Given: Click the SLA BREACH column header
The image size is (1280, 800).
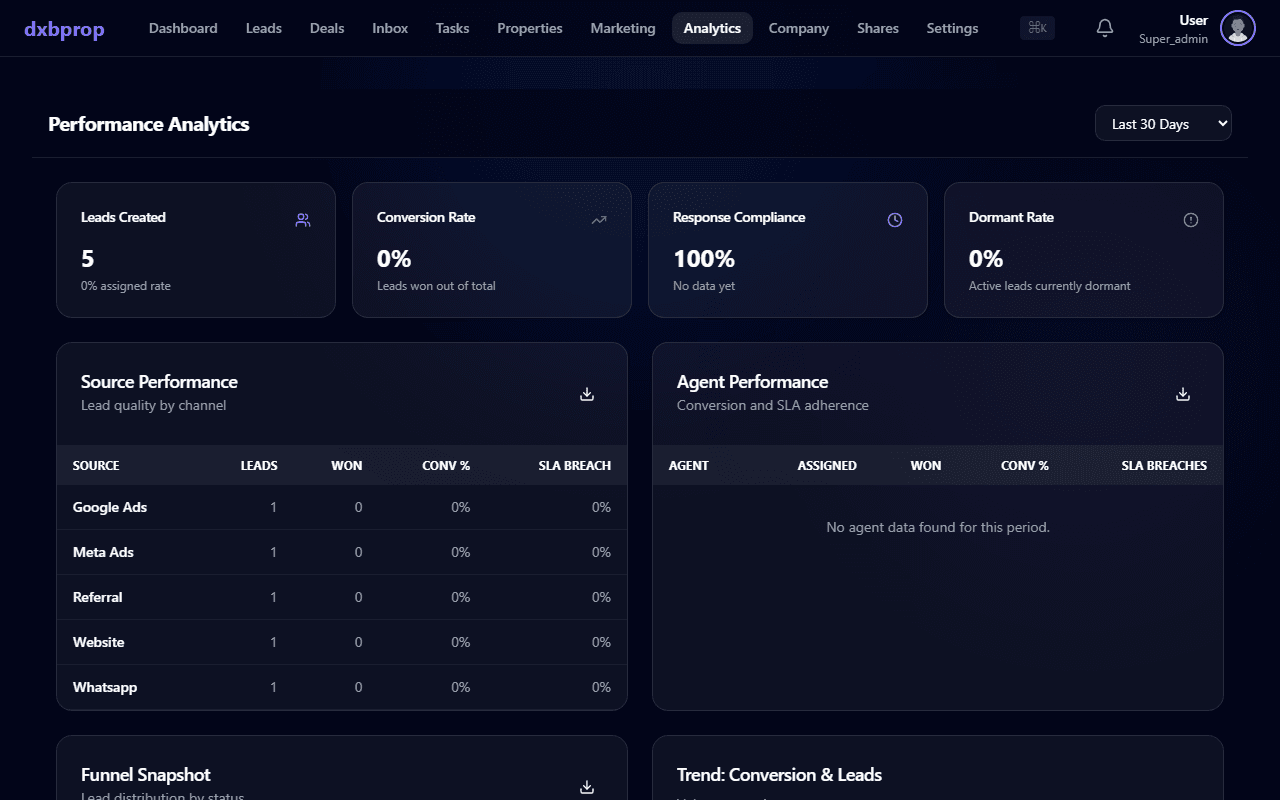Looking at the screenshot, I should [x=574, y=466].
